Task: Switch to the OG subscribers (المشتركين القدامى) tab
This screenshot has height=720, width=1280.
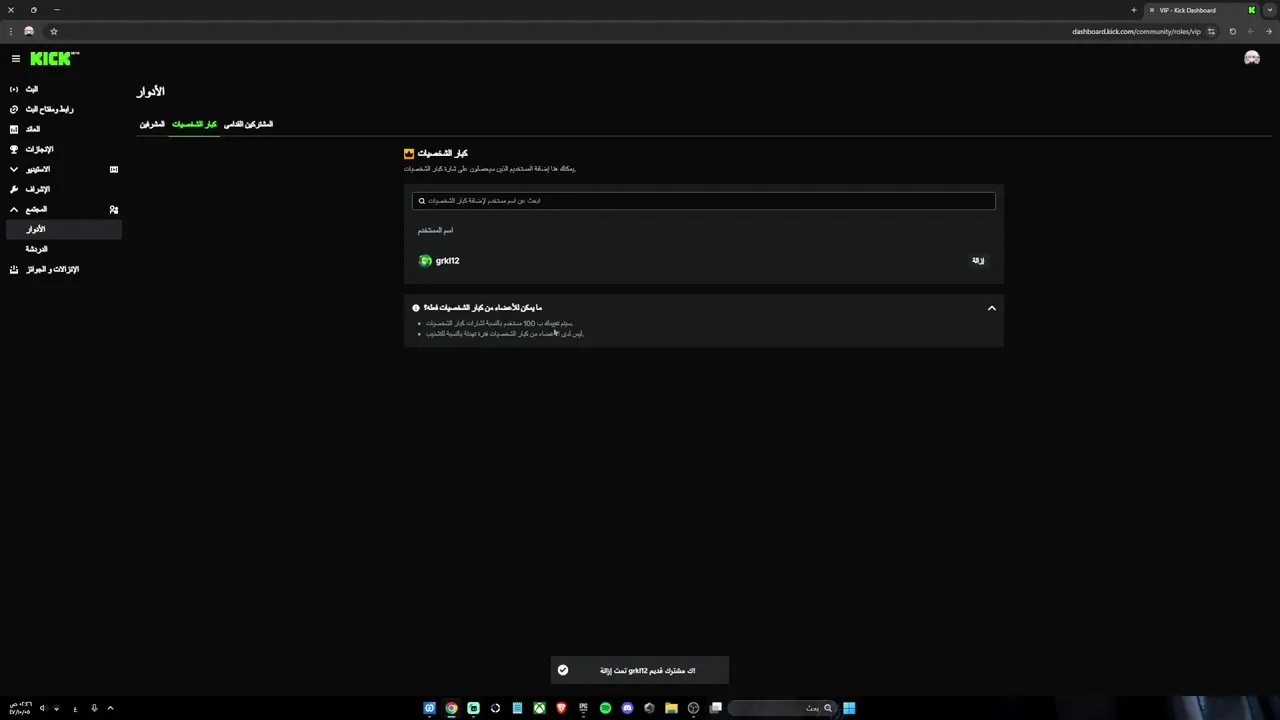Action: pyautogui.click(x=248, y=124)
